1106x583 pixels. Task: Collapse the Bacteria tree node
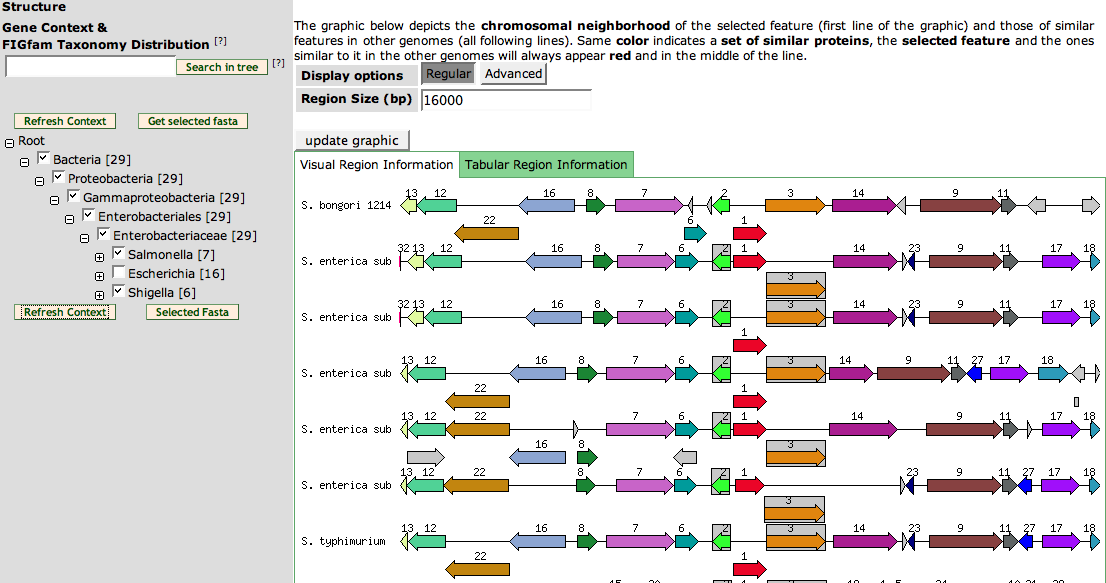click(x=24, y=162)
